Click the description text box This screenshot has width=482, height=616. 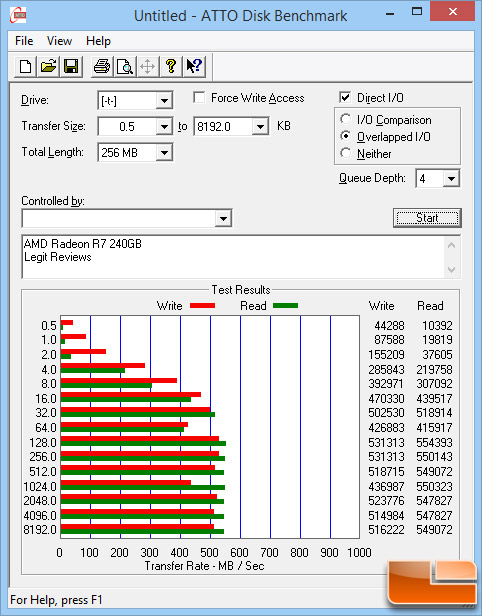click(x=234, y=257)
